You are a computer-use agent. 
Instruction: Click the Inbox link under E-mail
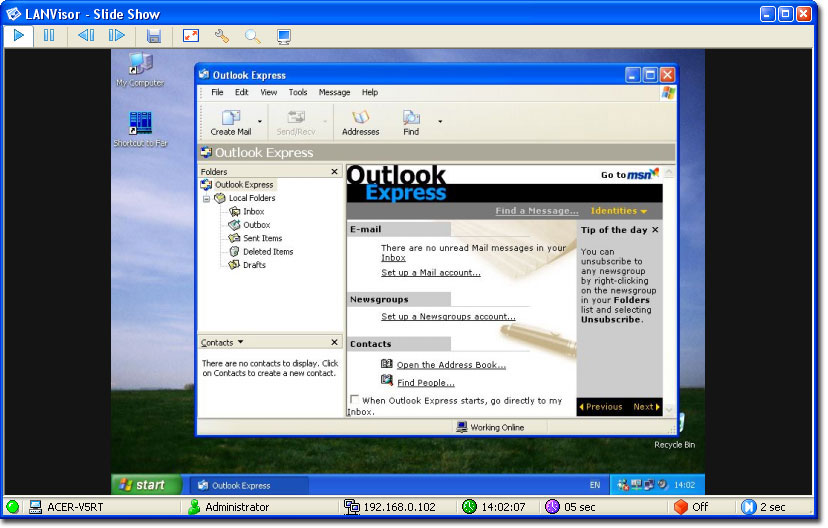[393, 258]
